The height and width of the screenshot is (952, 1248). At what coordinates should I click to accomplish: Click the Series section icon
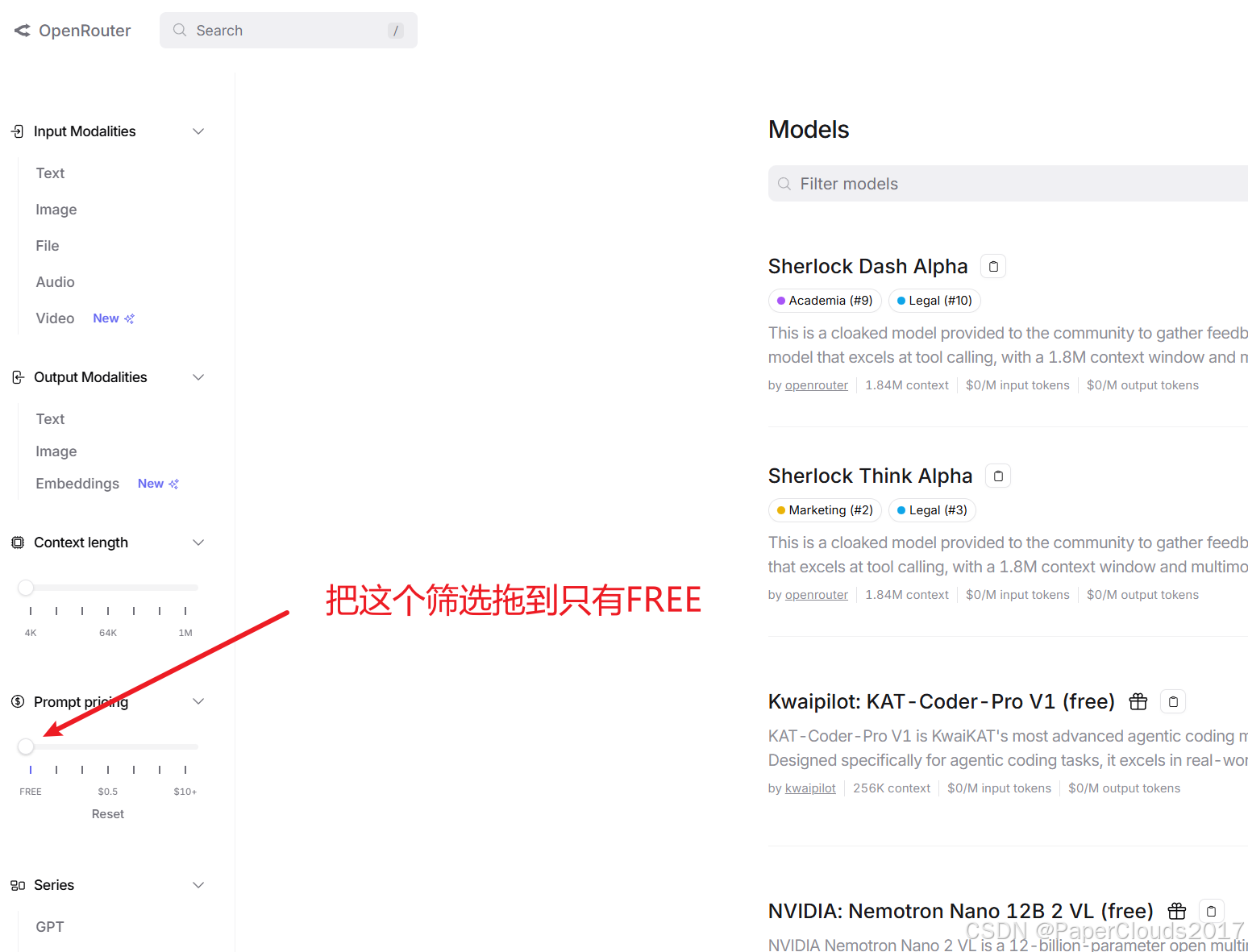[x=18, y=885]
